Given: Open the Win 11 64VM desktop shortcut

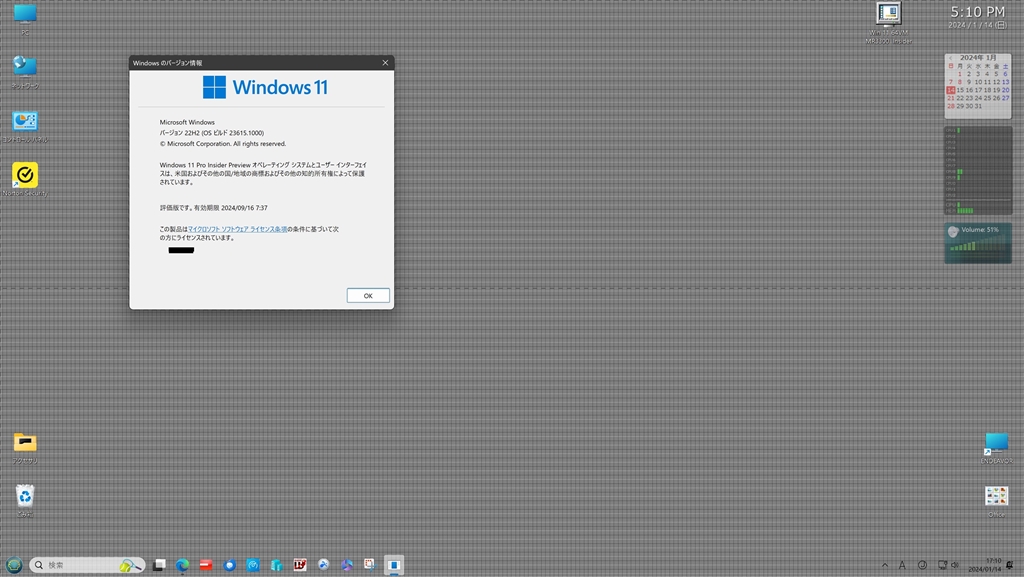Looking at the screenshot, I should (x=888, y=22).
